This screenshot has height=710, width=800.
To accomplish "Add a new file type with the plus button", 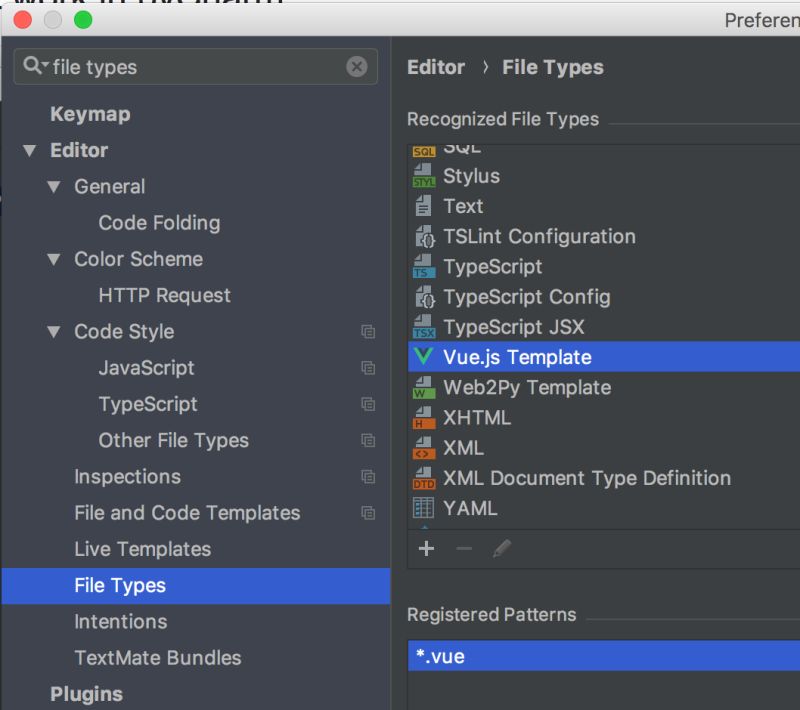I will point(426,547).
